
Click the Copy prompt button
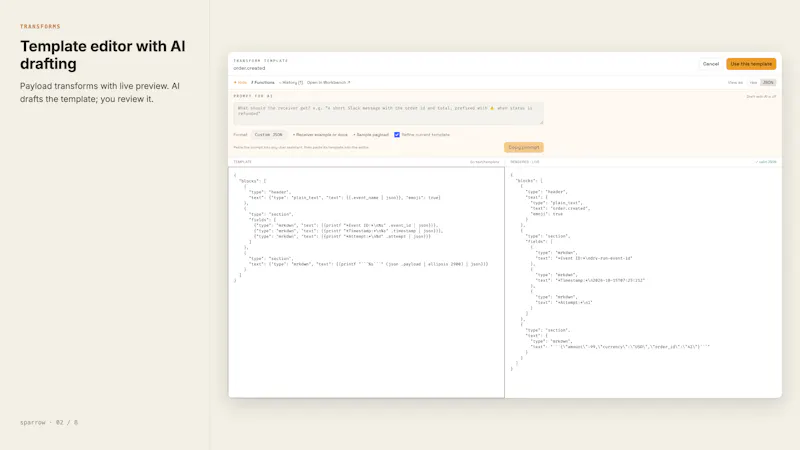click(x=523, y=147)
